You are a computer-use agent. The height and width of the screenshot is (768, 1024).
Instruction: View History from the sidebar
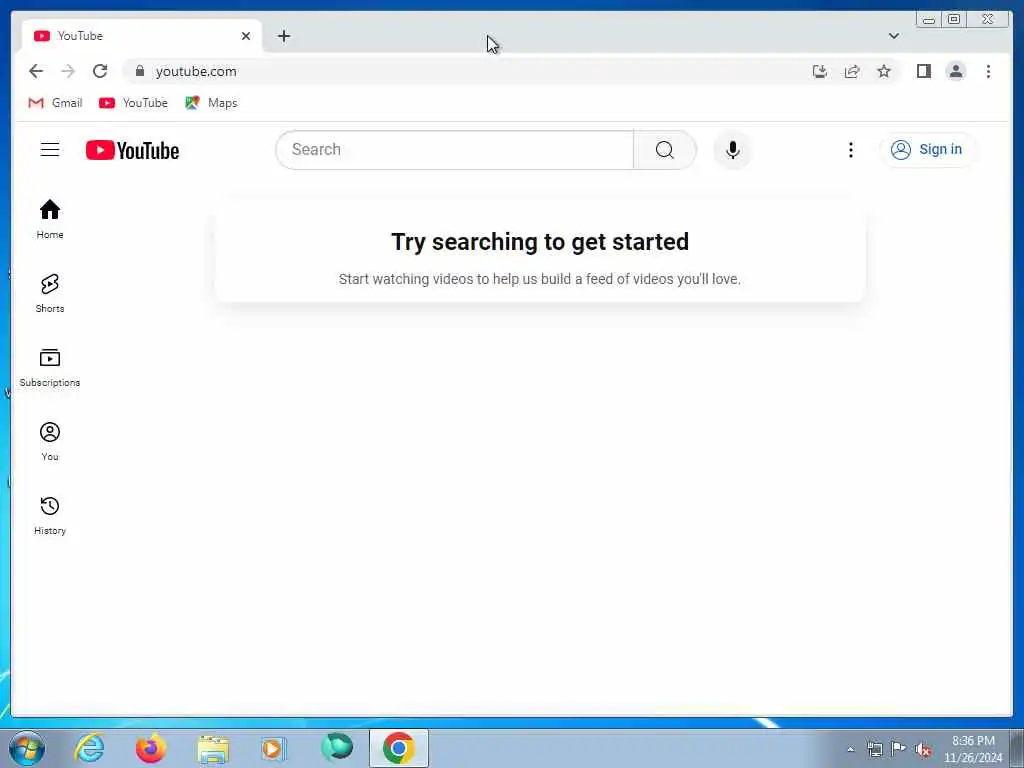tap(50, 516)
